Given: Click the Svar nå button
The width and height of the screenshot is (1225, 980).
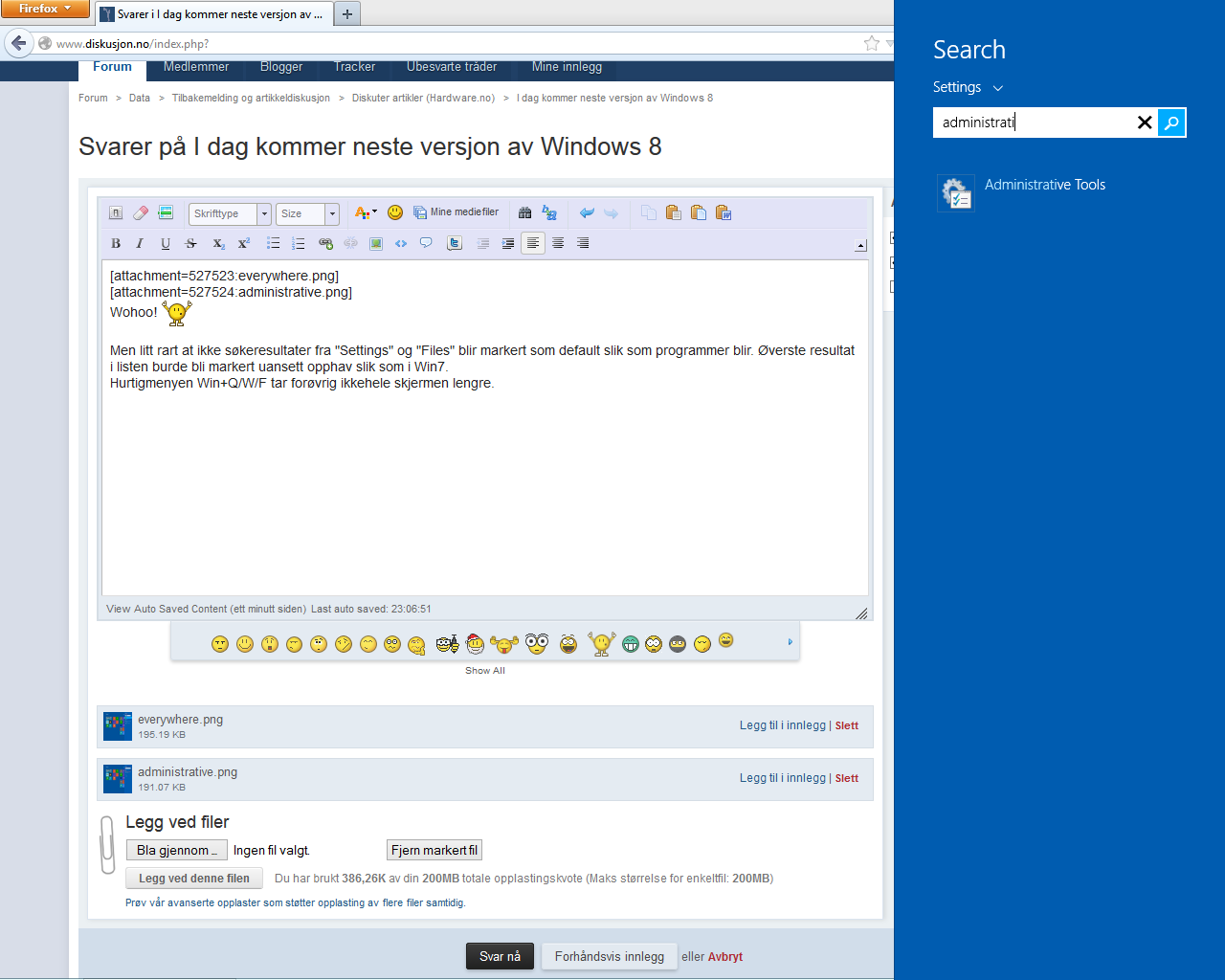Looking at the screenshot, I should click(500, 956).
